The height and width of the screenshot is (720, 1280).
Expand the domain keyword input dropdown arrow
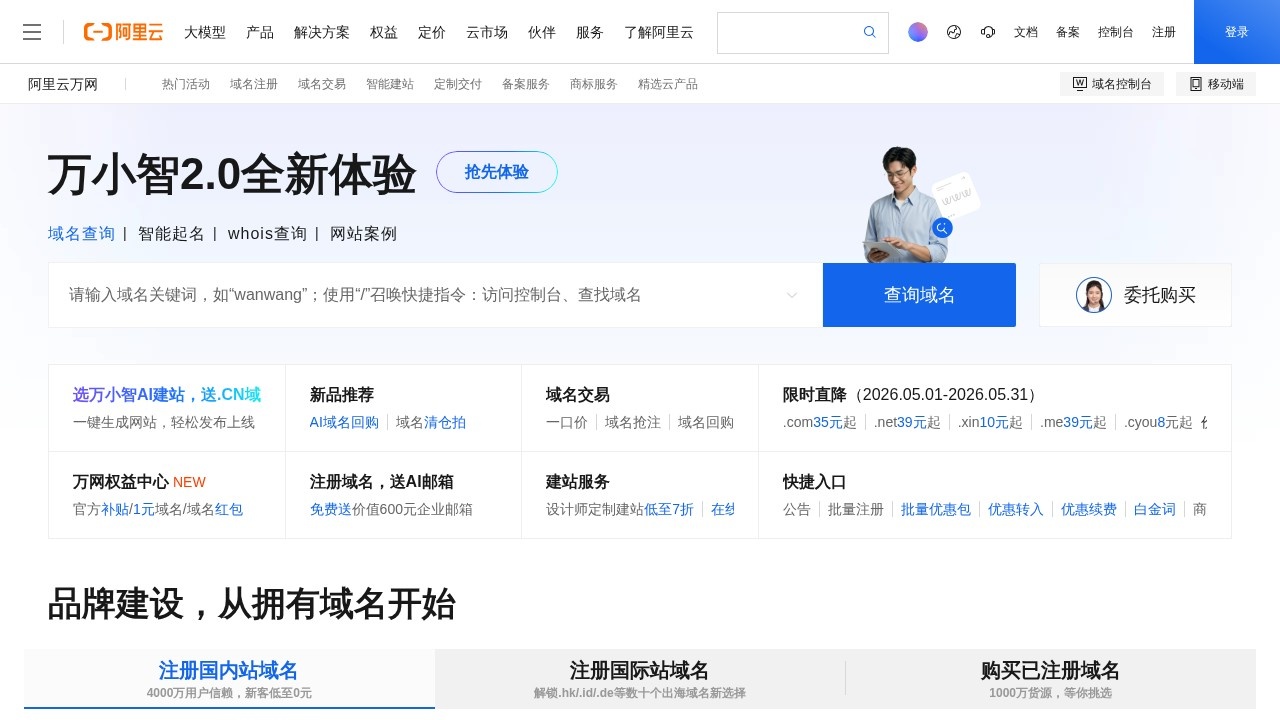[792, 295]
